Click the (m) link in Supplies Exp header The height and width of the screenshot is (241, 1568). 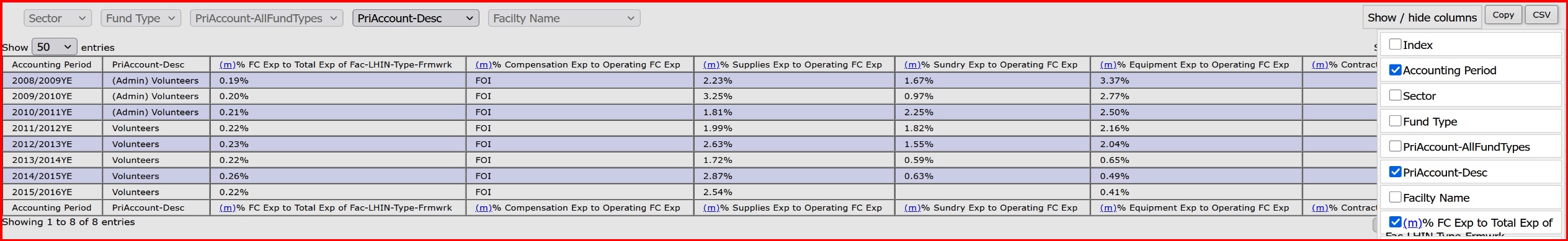click(711, 64)
